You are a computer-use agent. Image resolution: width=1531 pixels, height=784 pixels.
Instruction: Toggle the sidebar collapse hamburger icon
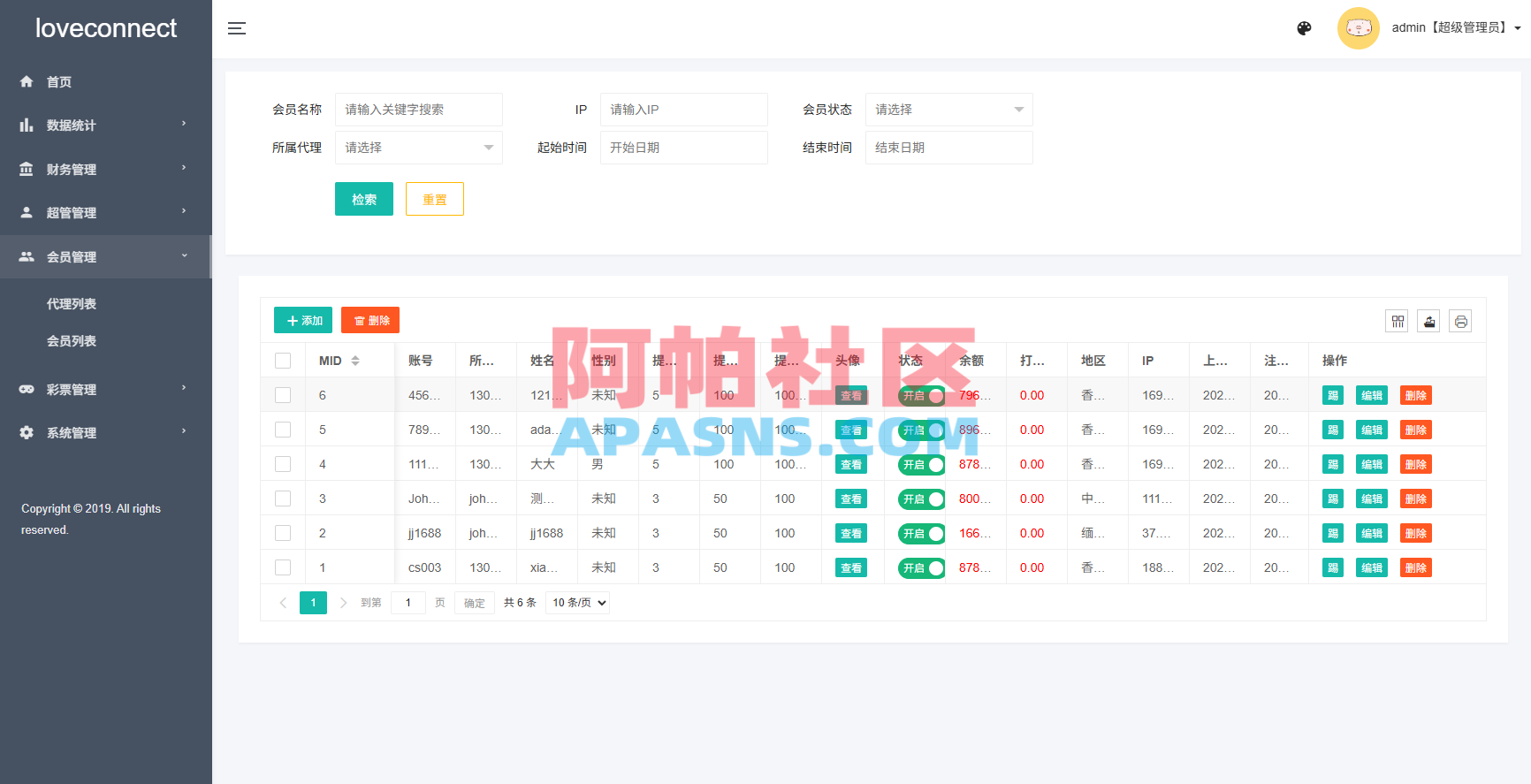[237, 28]
